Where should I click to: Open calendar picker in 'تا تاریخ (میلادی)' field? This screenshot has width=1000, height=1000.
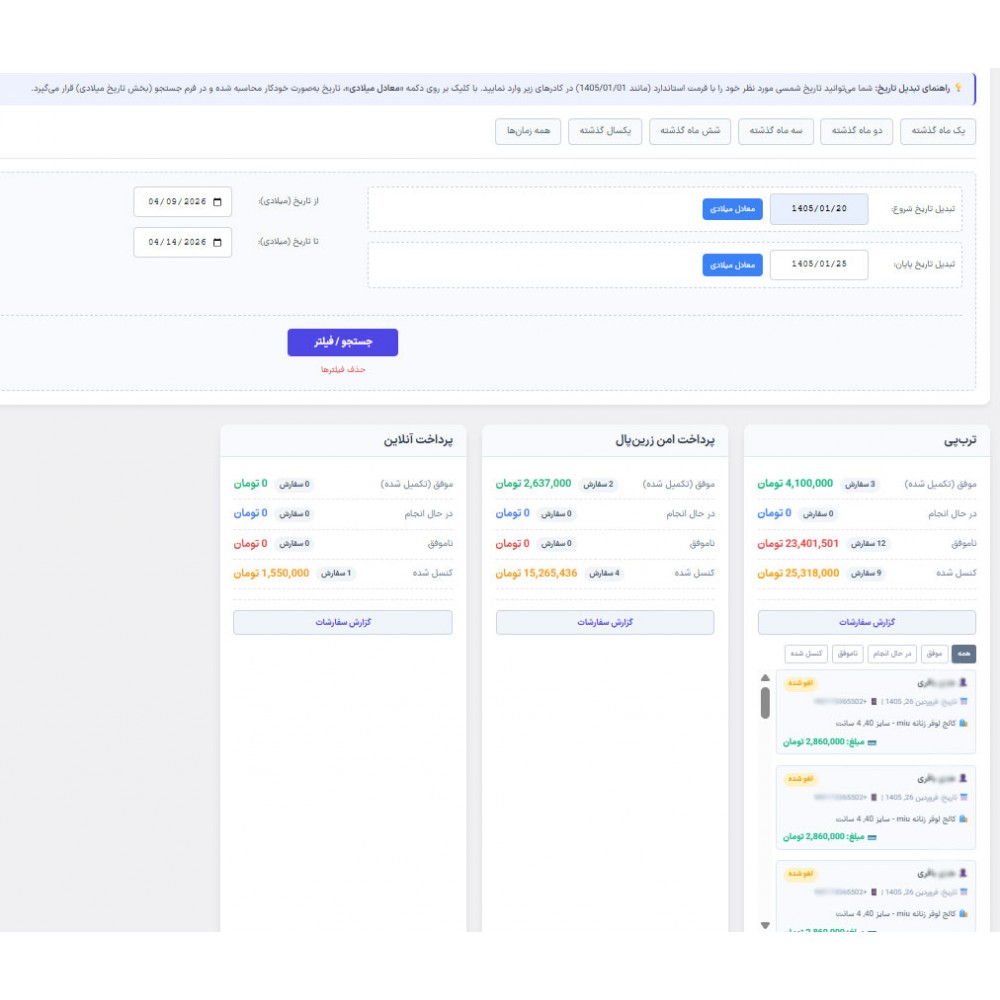pyautogui.click(x=217, y=242)
